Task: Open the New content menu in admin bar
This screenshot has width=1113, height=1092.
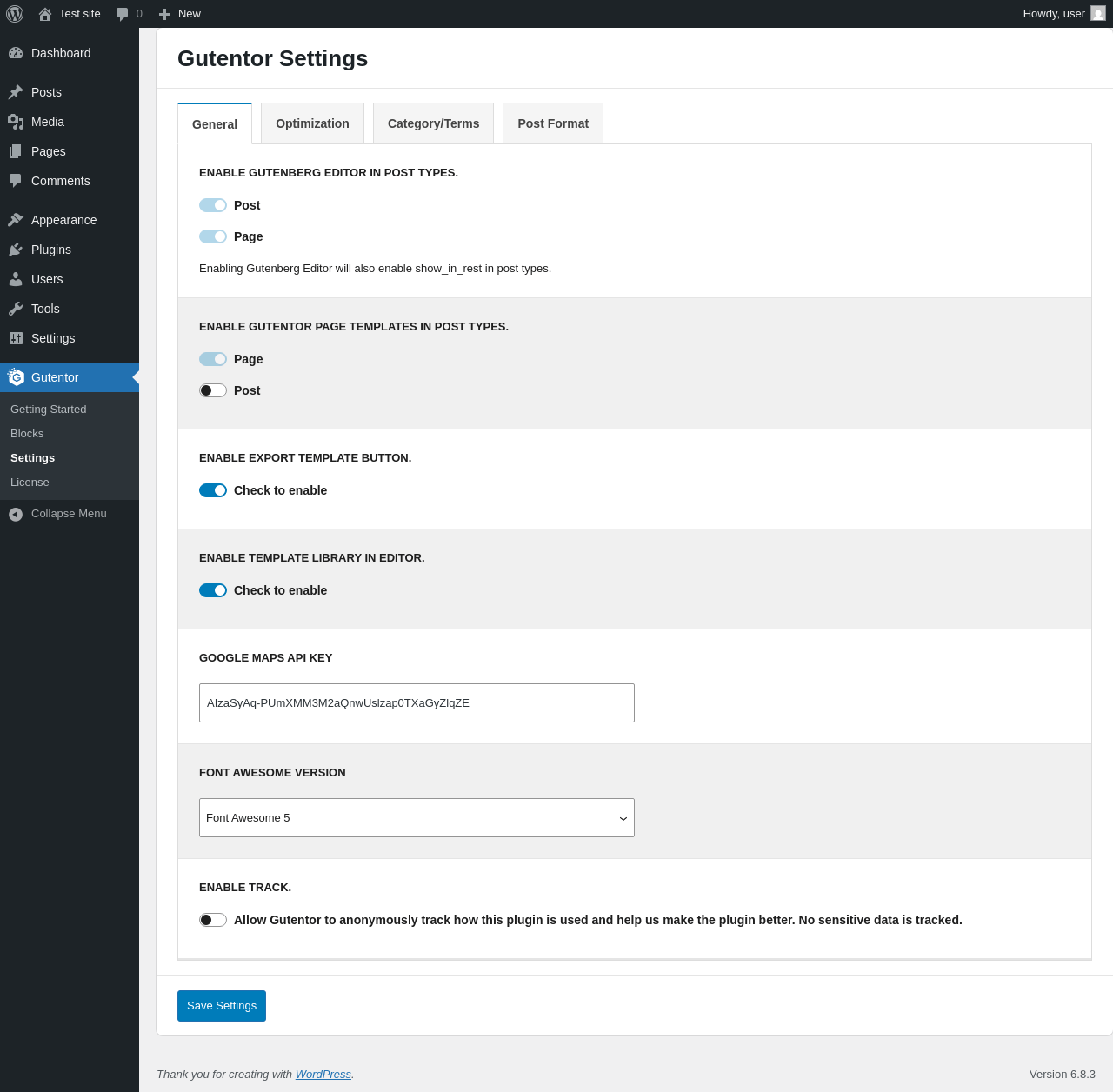Action: (180, 14)
